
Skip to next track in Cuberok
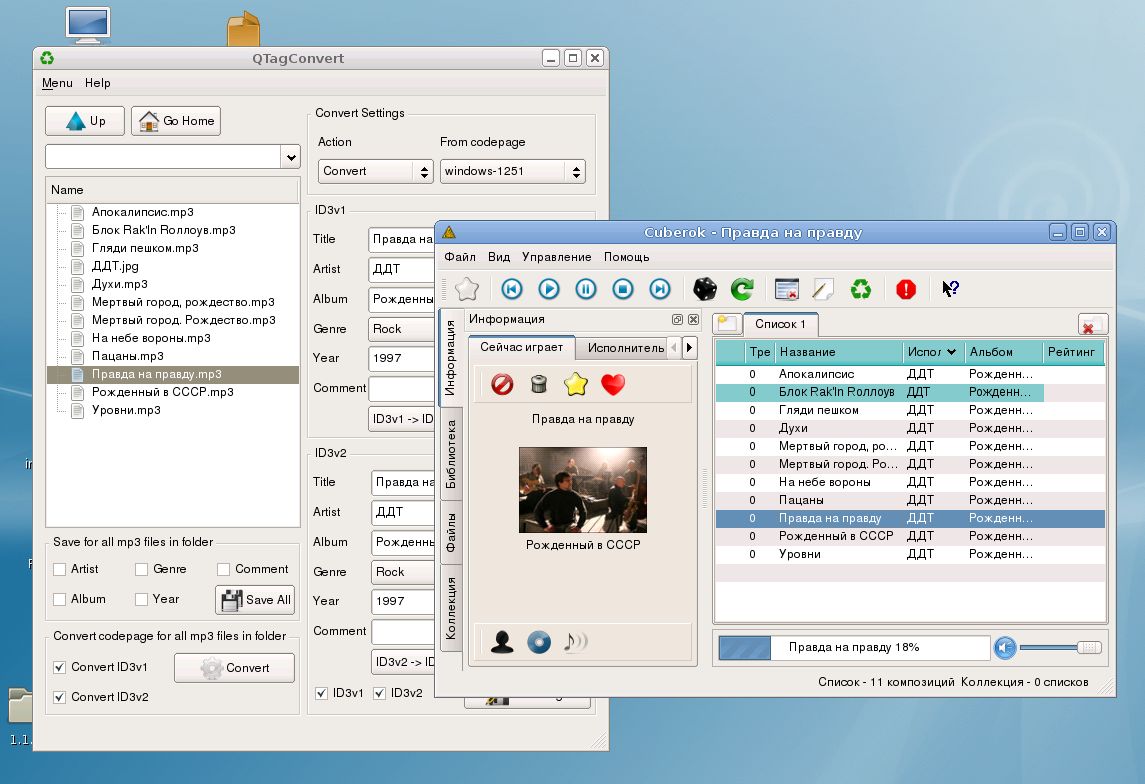(660, 289)
